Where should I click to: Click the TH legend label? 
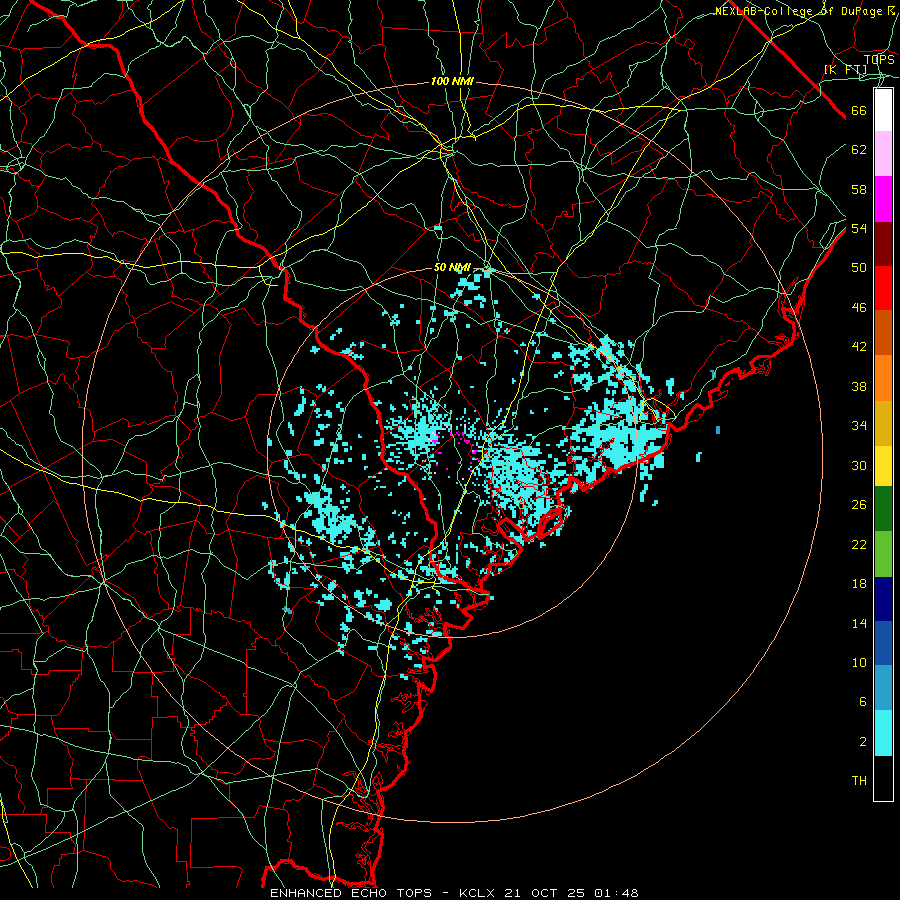pyautogui.click(x=859, y=781)
